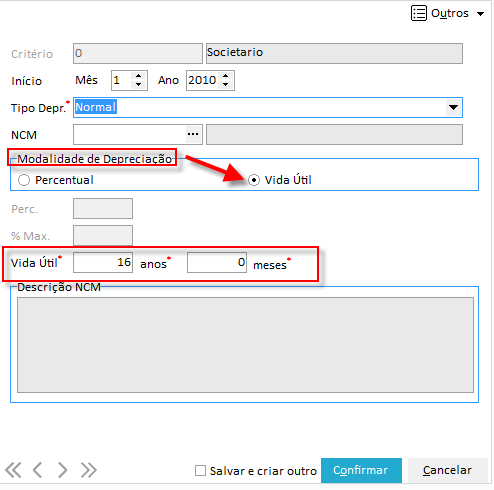Click the Cancelar button
494x490 pixels.
(x=447, y=470)
